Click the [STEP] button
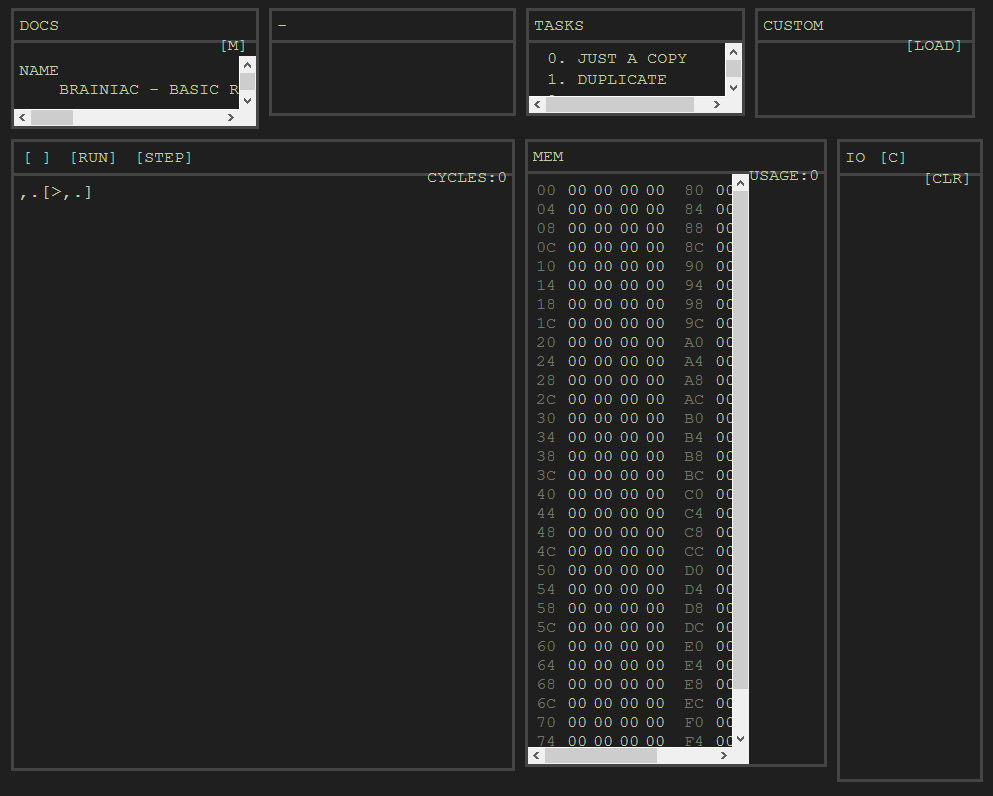The image size is (993, 796). click(164, 158)
